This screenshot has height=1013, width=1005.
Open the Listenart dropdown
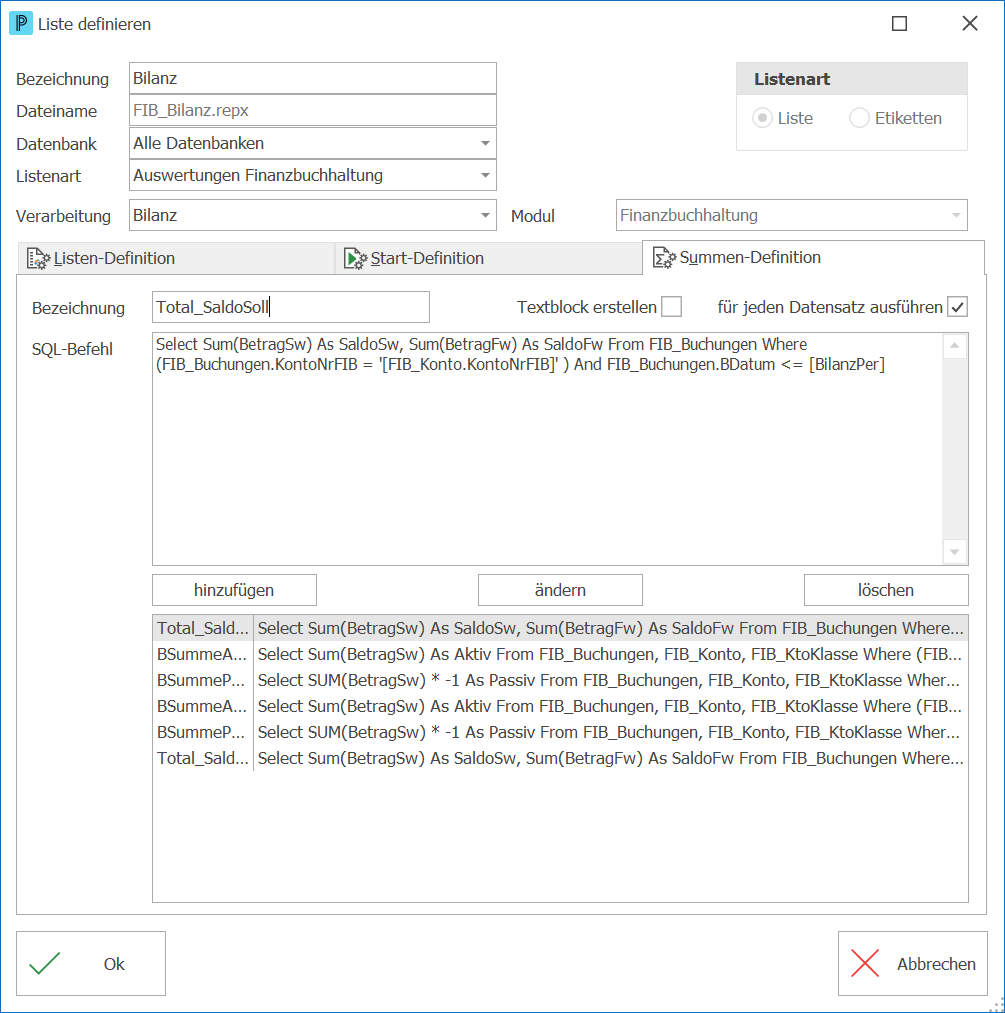tap(485, 176)
